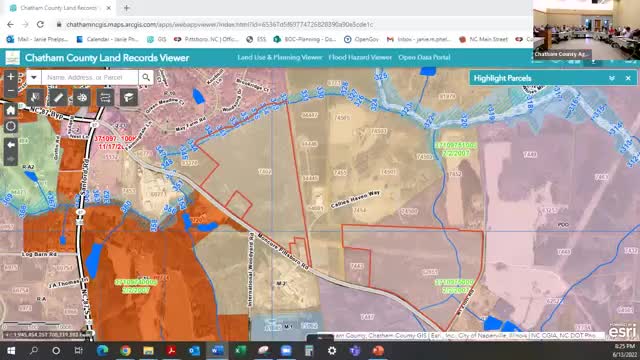Open the fifth toolbar widget right of swipe
Viewport: 640px width, 360px height.
coord(129,98)
